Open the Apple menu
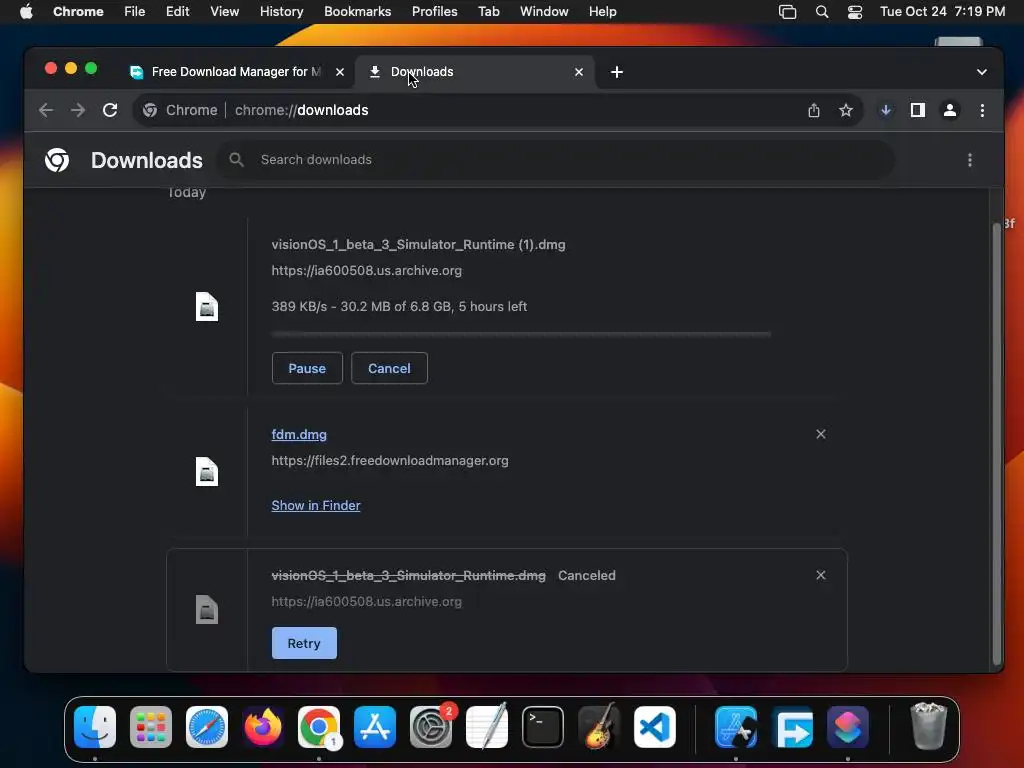 point(26,12)
